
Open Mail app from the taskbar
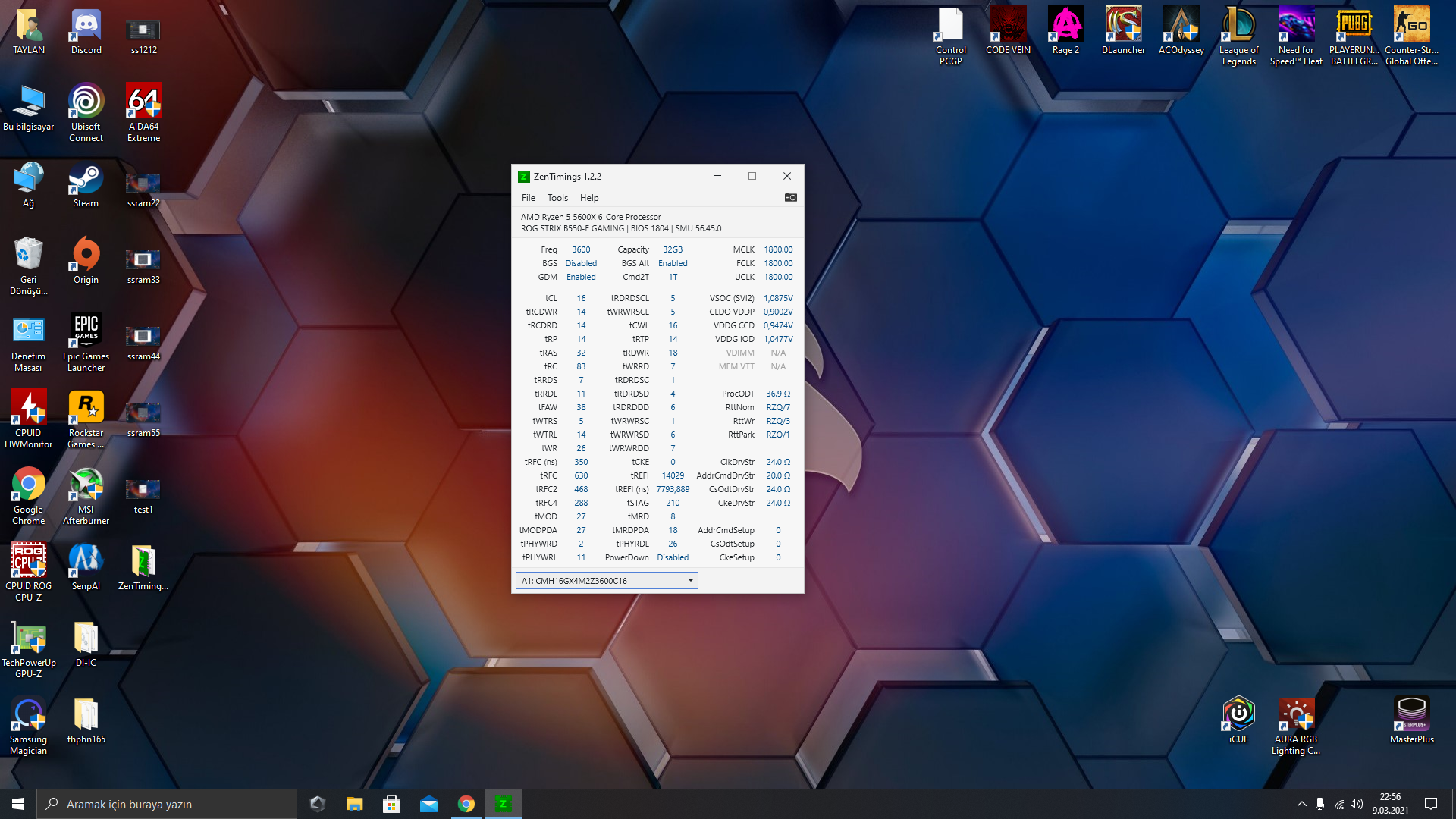click(x=429, y=804)
